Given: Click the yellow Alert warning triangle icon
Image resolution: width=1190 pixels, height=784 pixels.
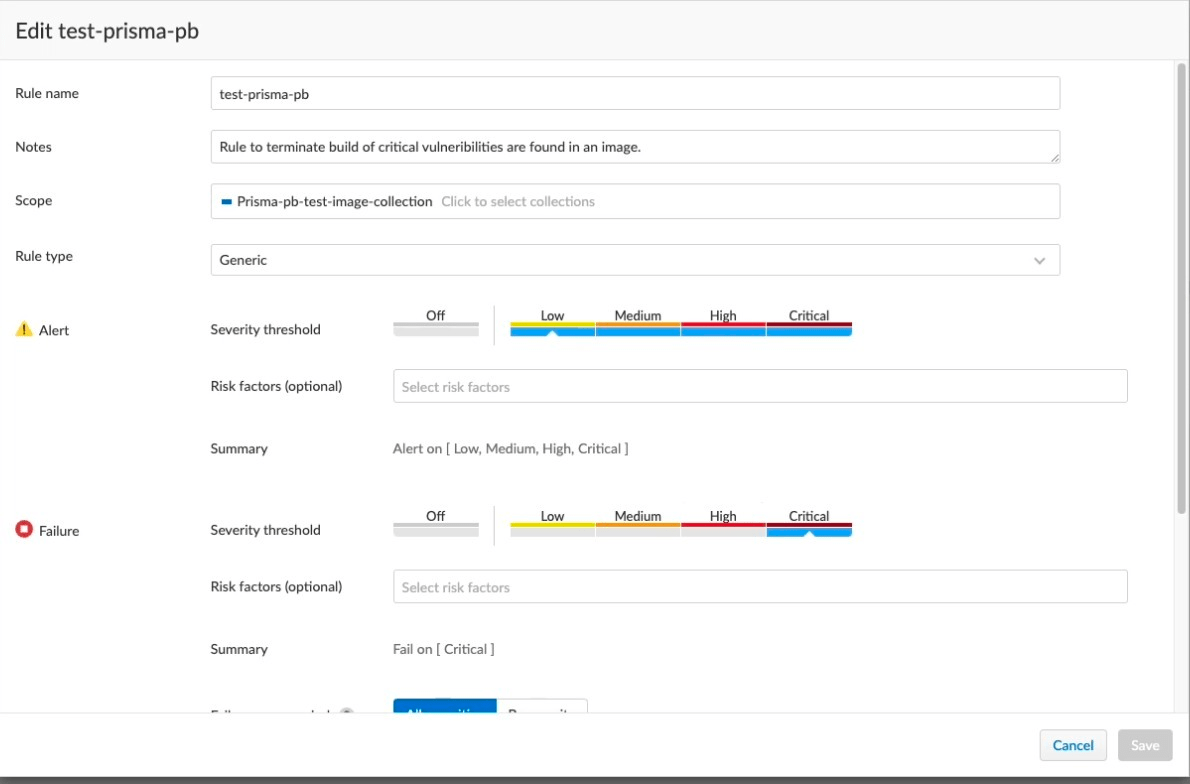Looking at the screenshot, I should (24, 330).
